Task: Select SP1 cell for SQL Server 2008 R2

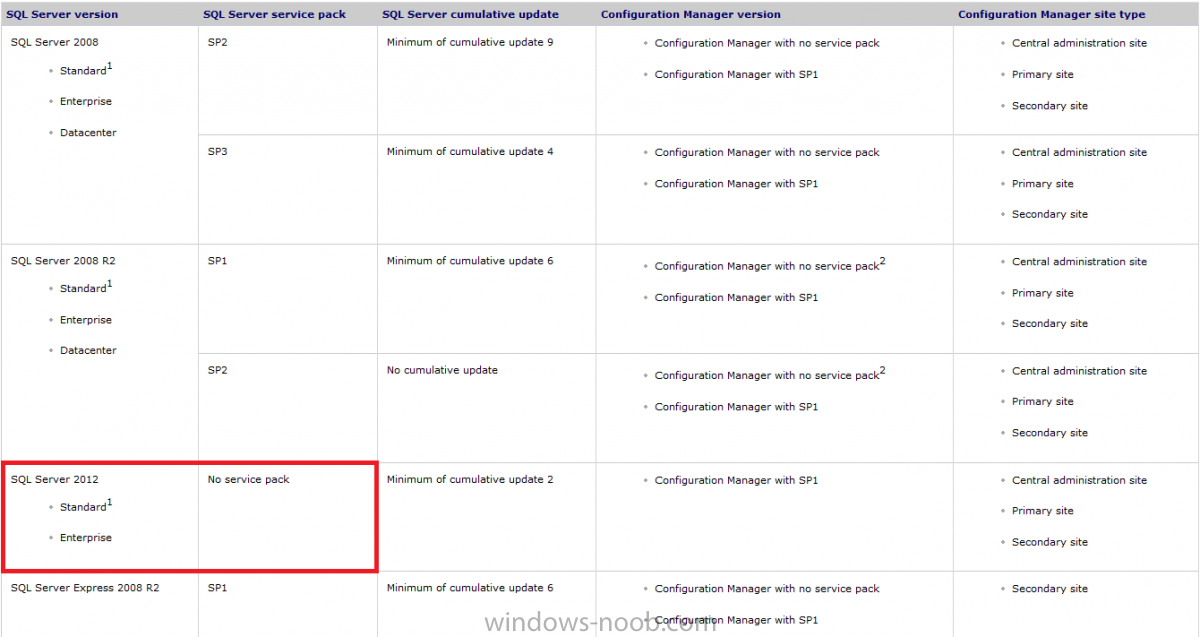Action: point(218,261)
